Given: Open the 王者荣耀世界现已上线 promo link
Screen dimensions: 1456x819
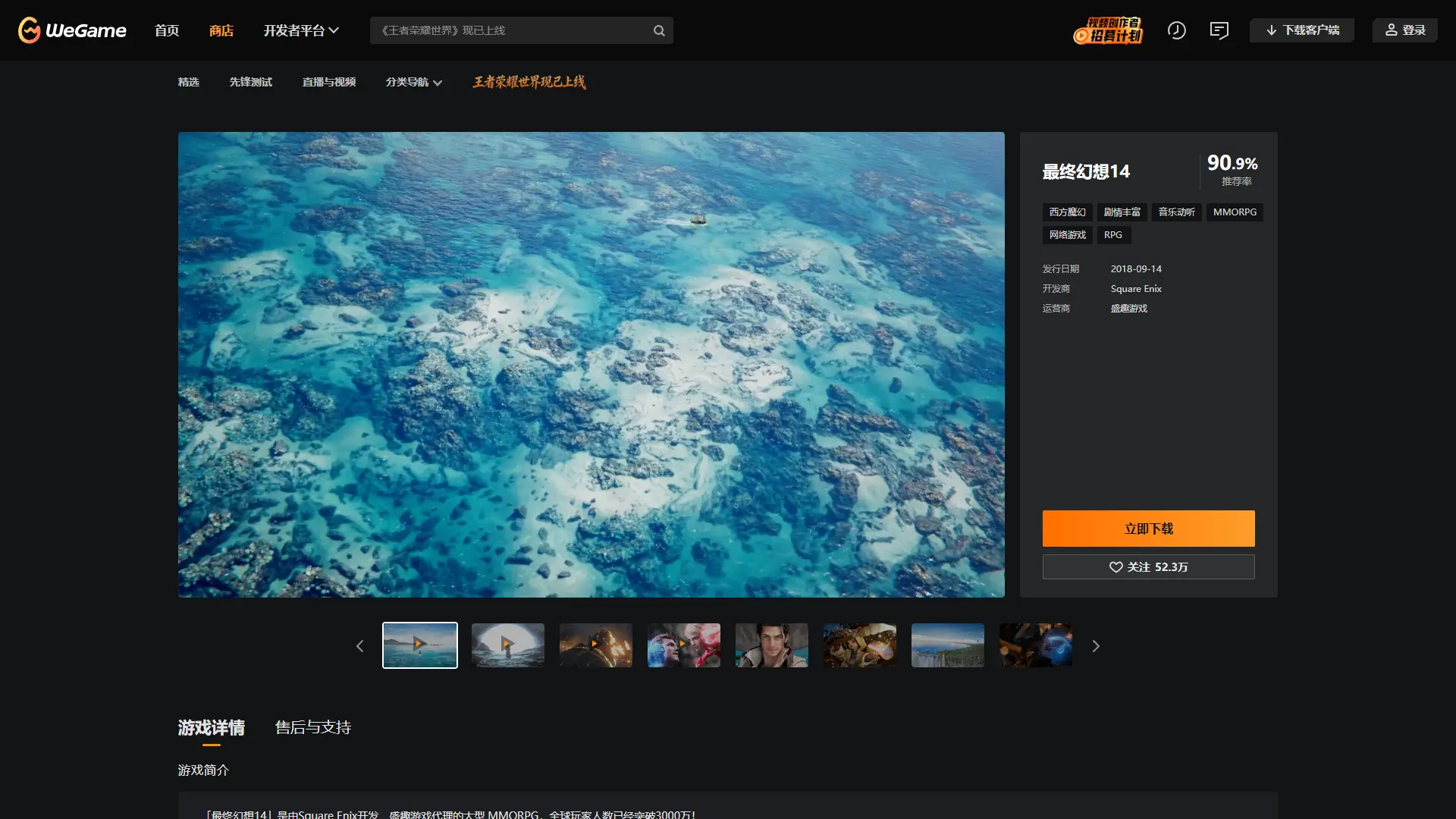Looking at the screenshot, I should (529, 82).
